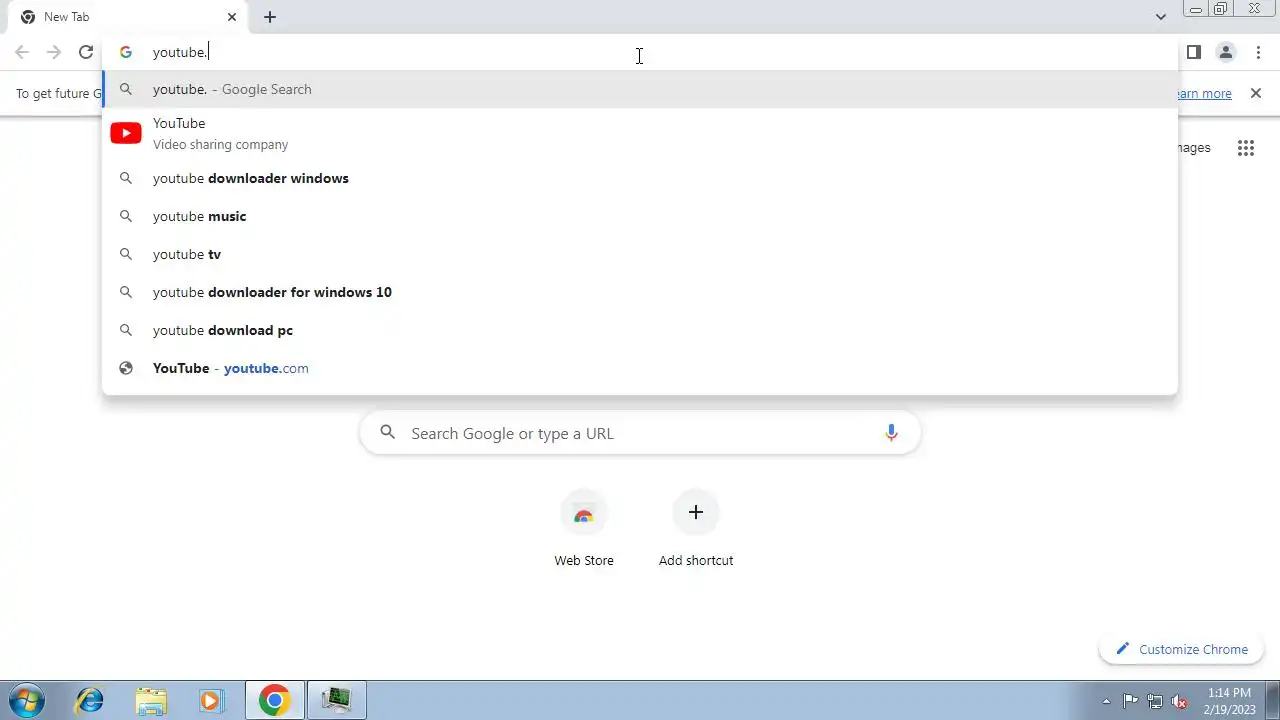Start voice search with microphone icon
The width and height of the screenshot is (1280, 720).
(x=891, y=433)
